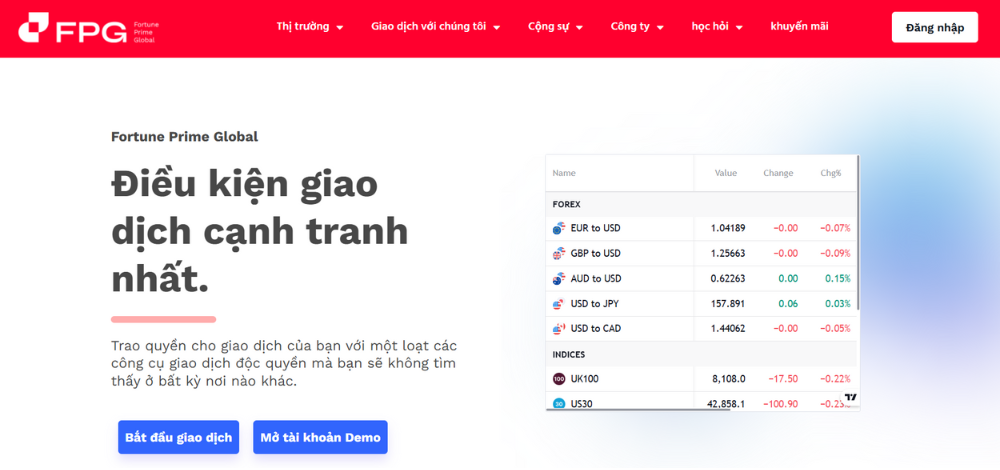Click the −0.22% change percentage
This screenshot has height=470, width=1000.
tap(835, 379)
